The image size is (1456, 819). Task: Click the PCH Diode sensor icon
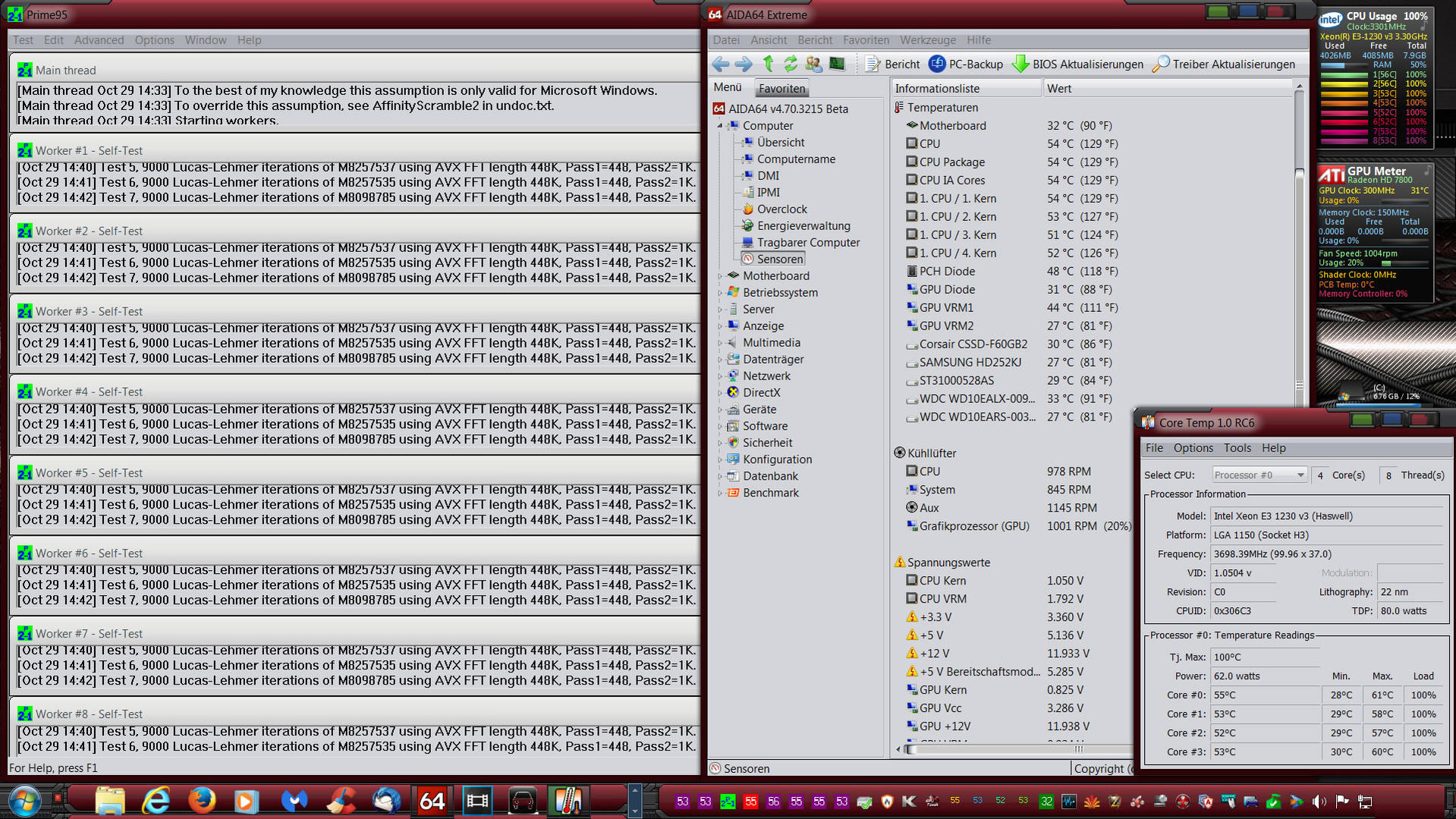(x=911, y=271)
